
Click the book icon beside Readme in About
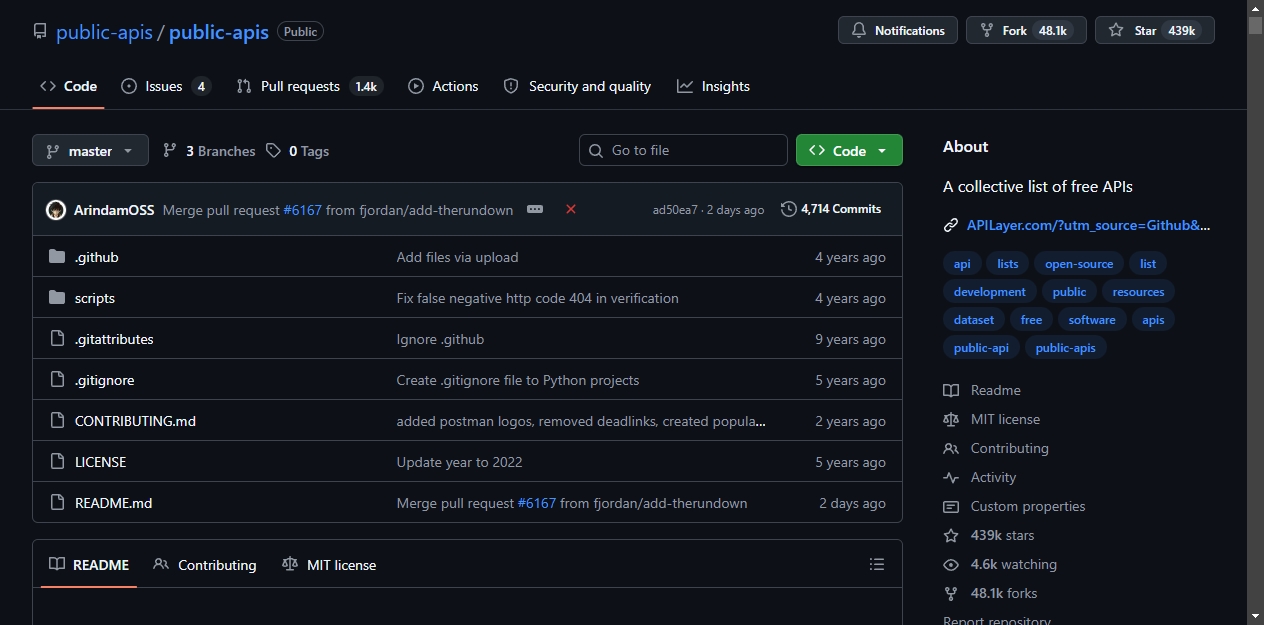pos(951,390)
